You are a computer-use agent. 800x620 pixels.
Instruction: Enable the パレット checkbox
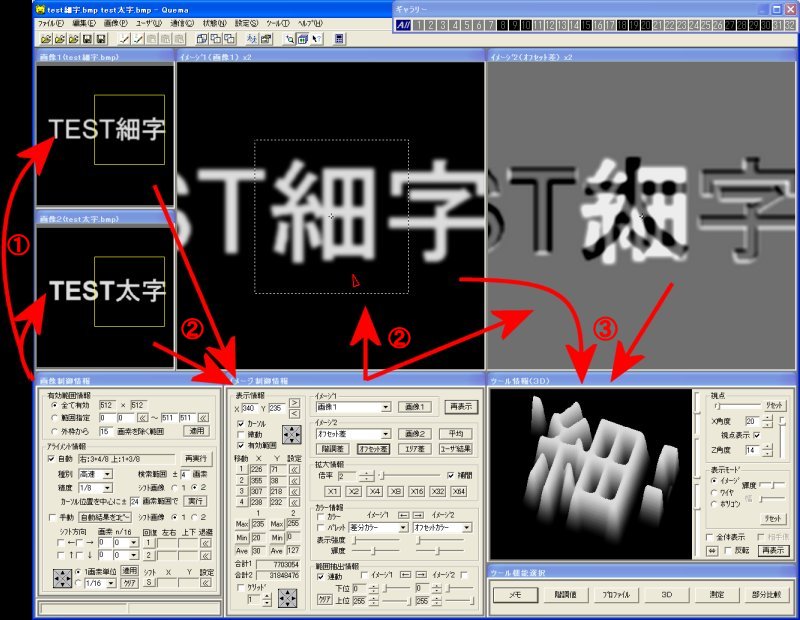(321, 527)
